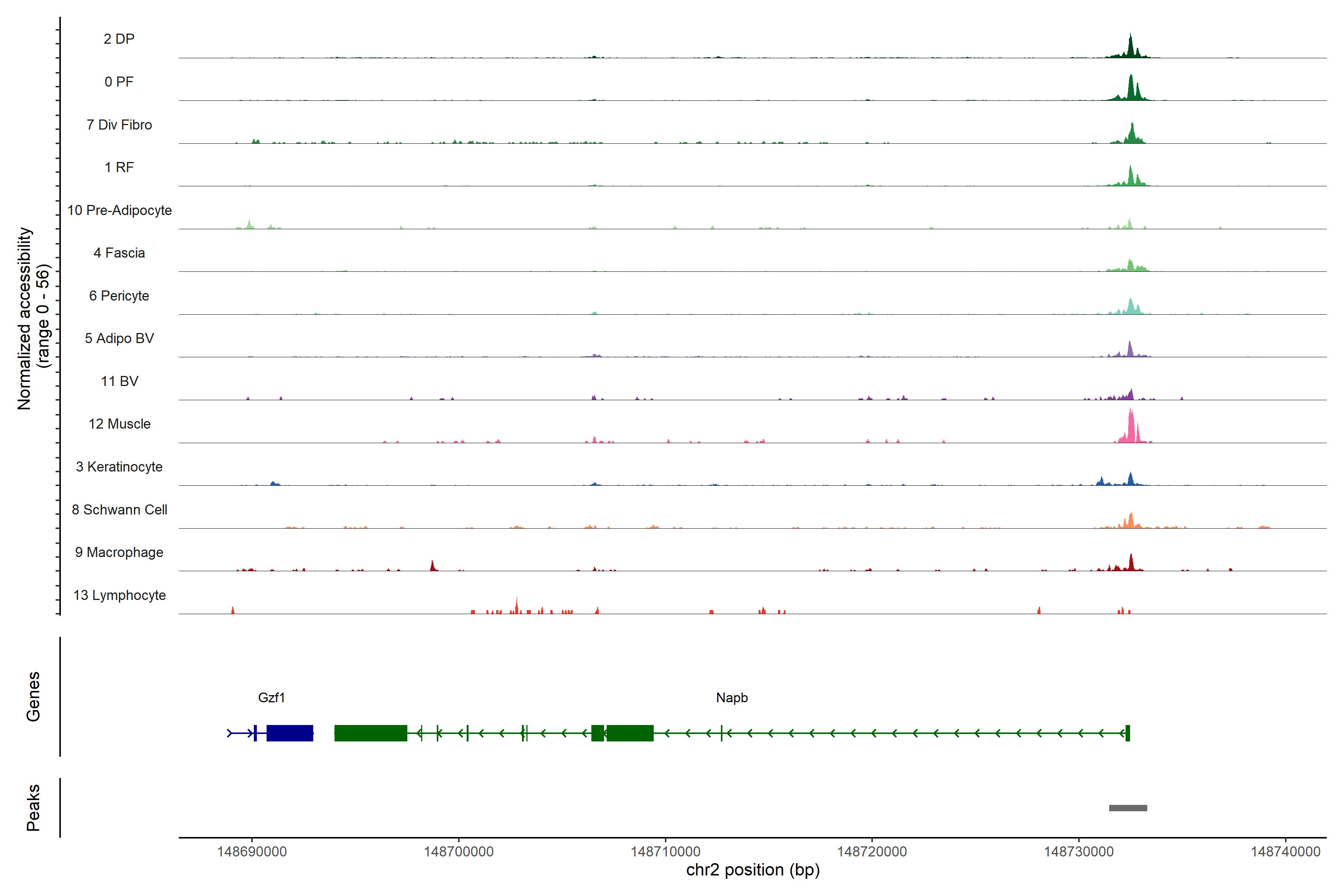Click the 148700000 axis tick label
1344x896 pixels.
[x=458, y=852]
